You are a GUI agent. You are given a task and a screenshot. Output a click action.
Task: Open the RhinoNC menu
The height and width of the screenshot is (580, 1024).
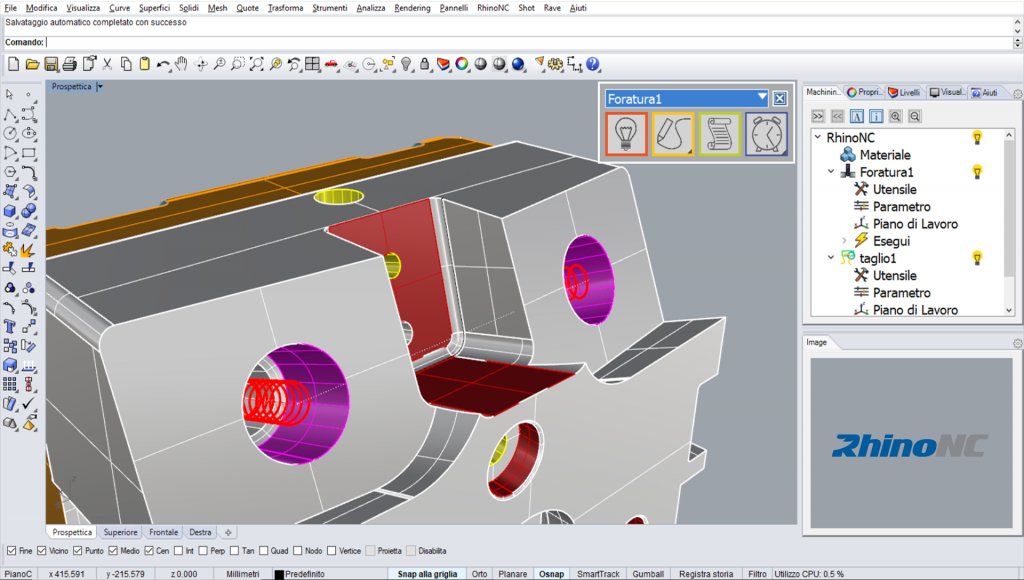(x=493, y=8)
